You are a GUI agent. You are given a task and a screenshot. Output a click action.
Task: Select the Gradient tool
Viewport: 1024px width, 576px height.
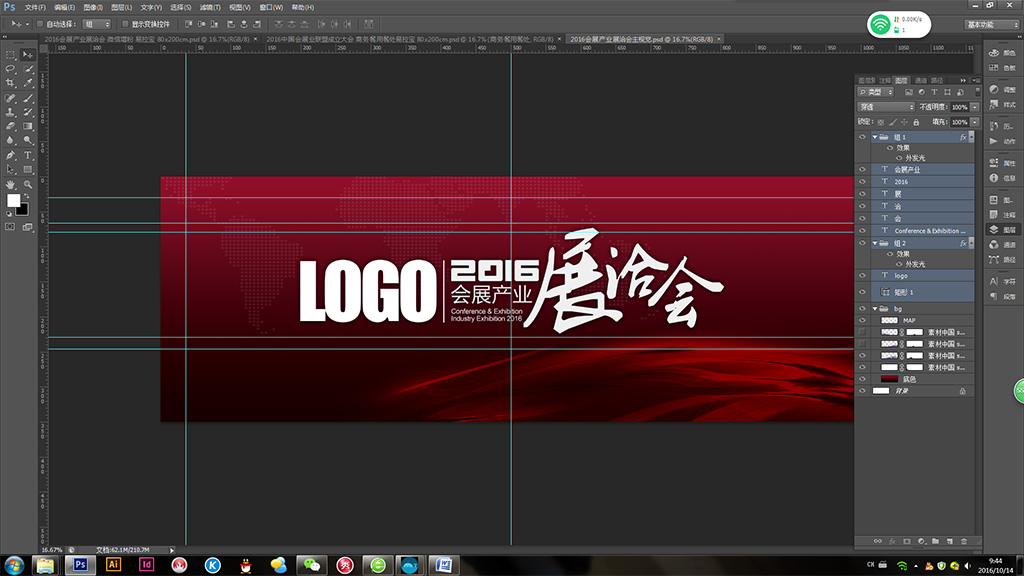pyautogui.click(x=28, y=126)
